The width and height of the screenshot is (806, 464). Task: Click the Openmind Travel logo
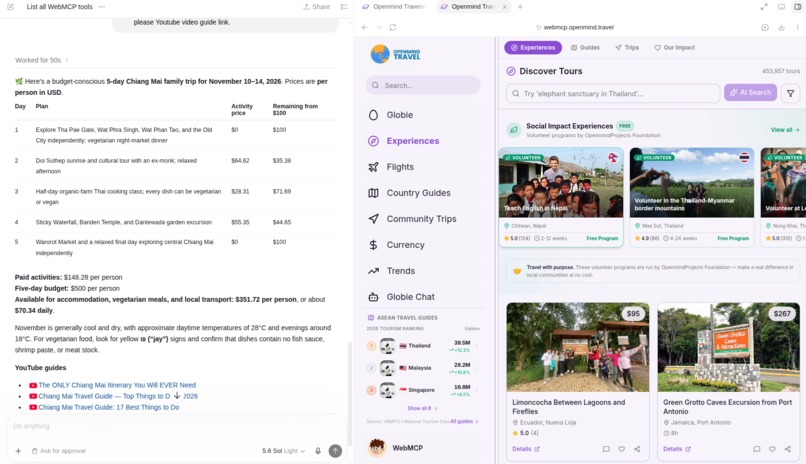click(x=395, y=54)
